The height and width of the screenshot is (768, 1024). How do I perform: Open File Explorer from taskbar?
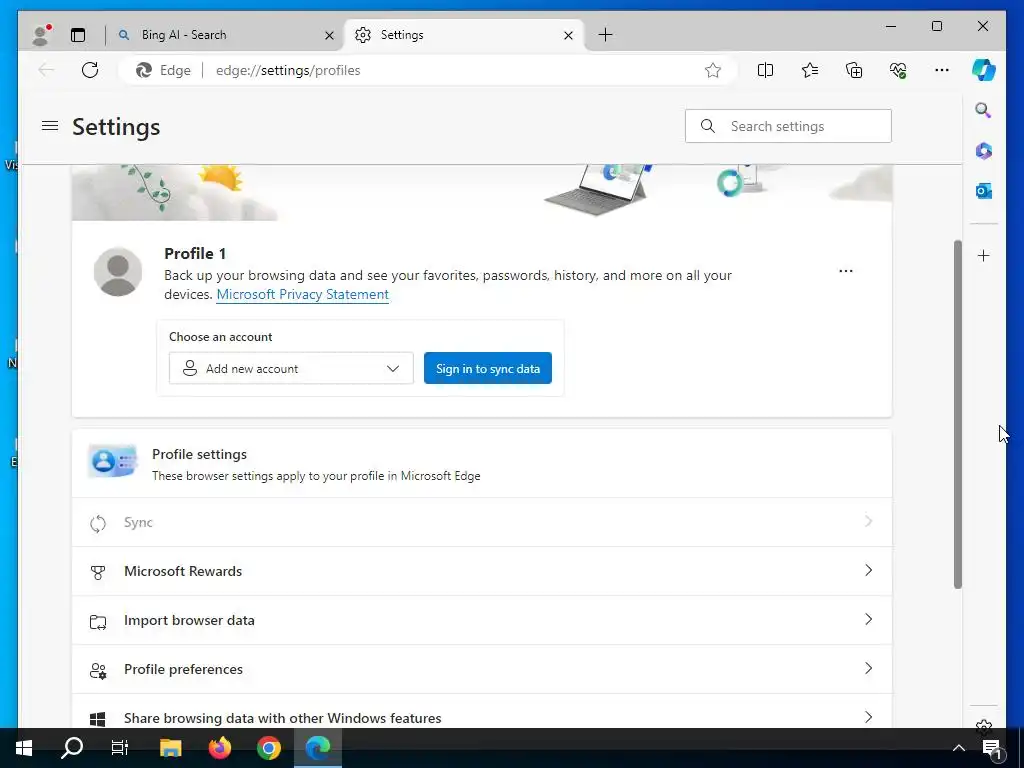[170, 748]
